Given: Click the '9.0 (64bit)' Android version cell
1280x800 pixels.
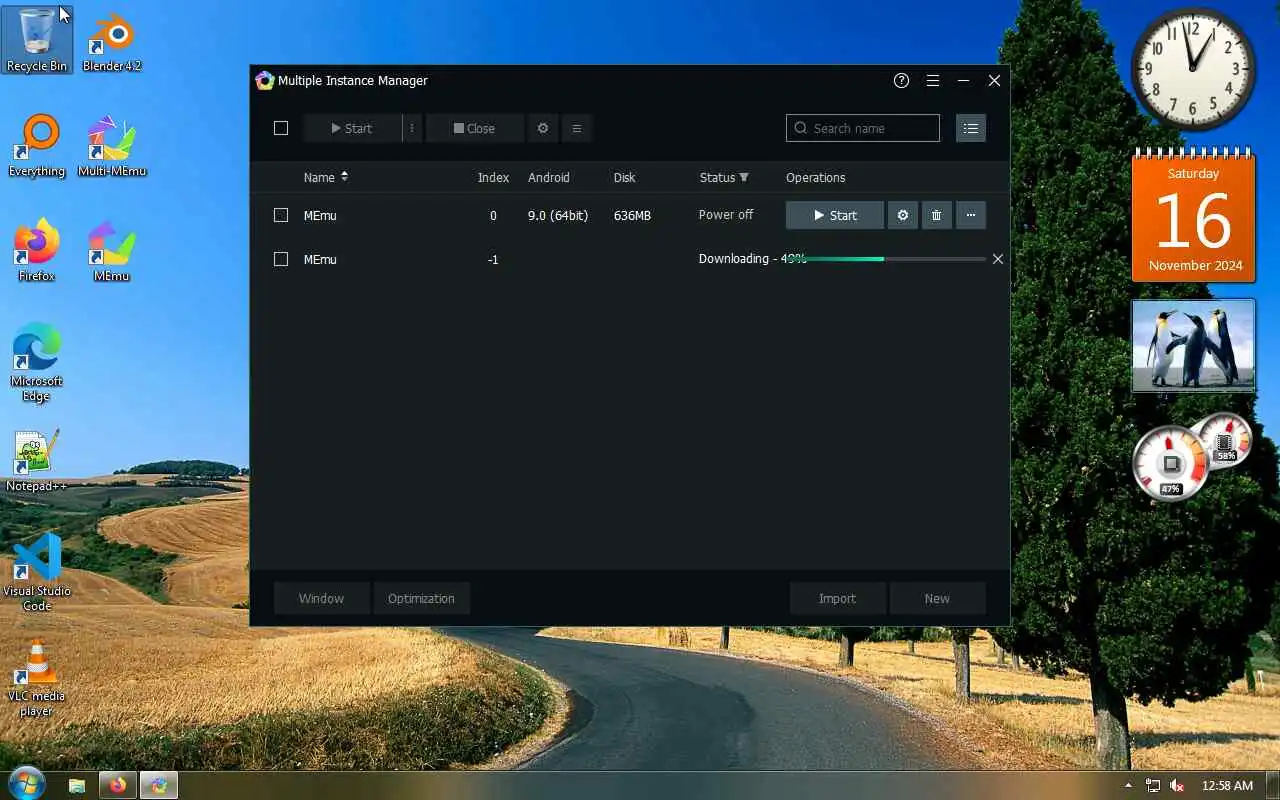Looking at the screenshot, I should pos(558,215).
